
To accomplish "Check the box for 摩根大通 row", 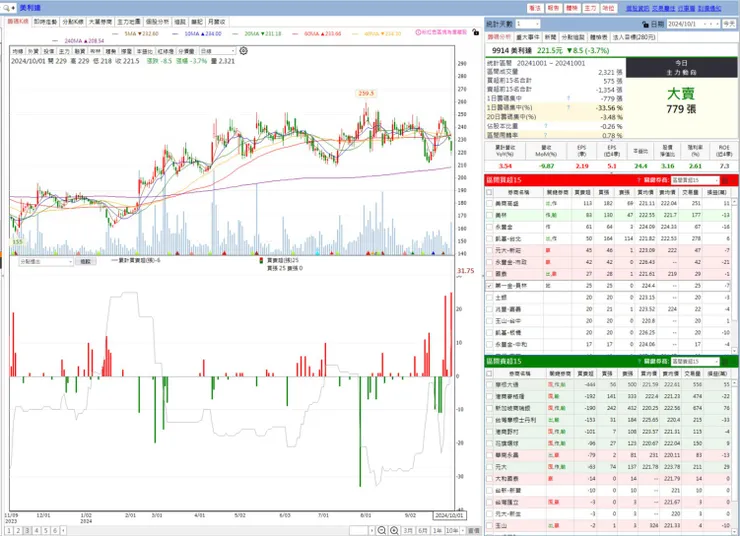I will (489, 385).
